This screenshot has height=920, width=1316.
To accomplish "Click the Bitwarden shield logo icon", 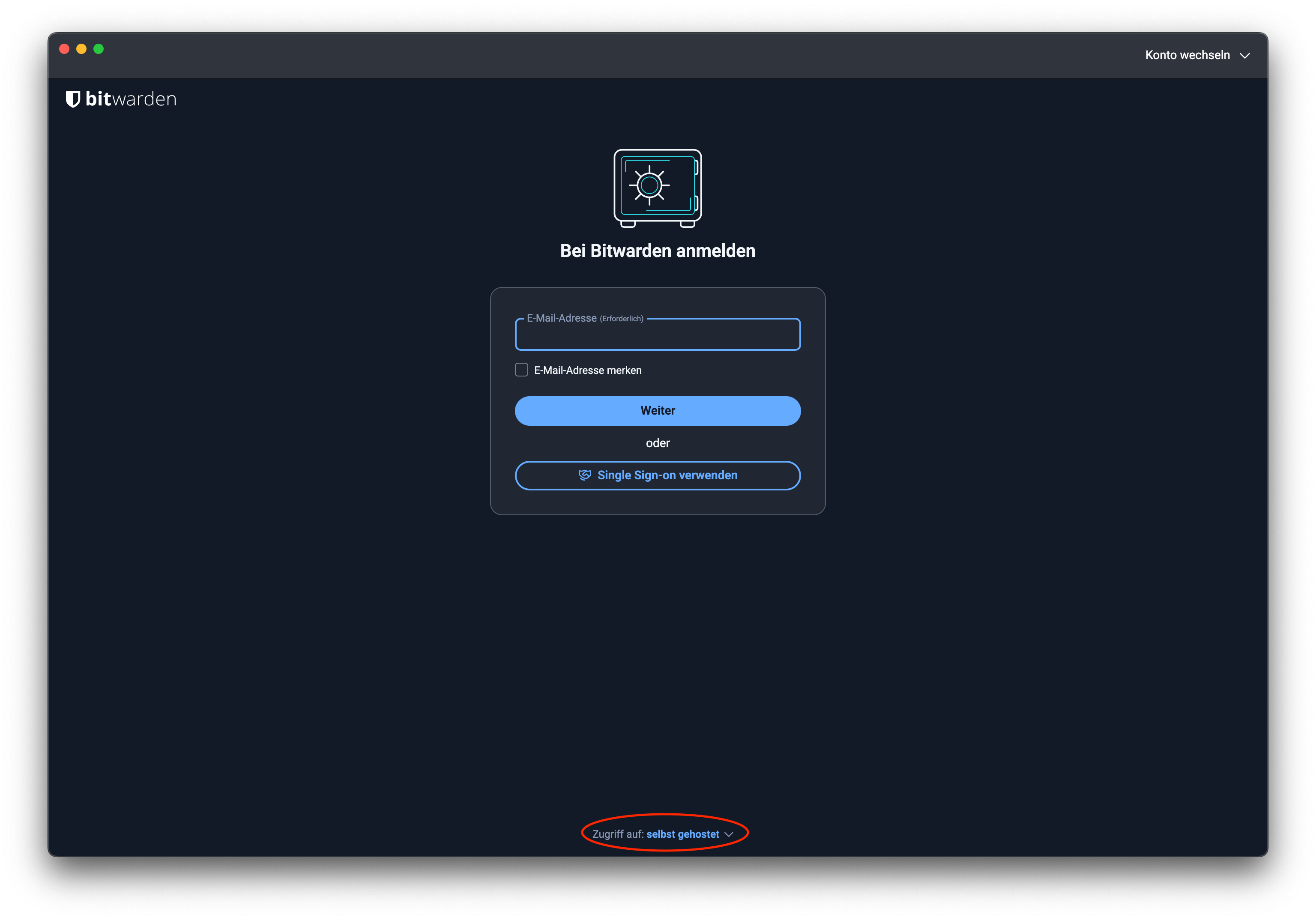I will click(73, 99).
